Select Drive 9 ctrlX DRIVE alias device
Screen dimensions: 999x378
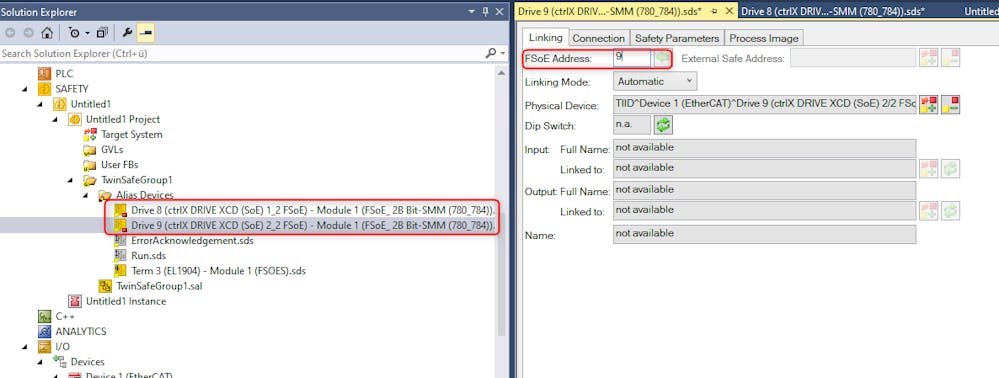click(312, 226)
